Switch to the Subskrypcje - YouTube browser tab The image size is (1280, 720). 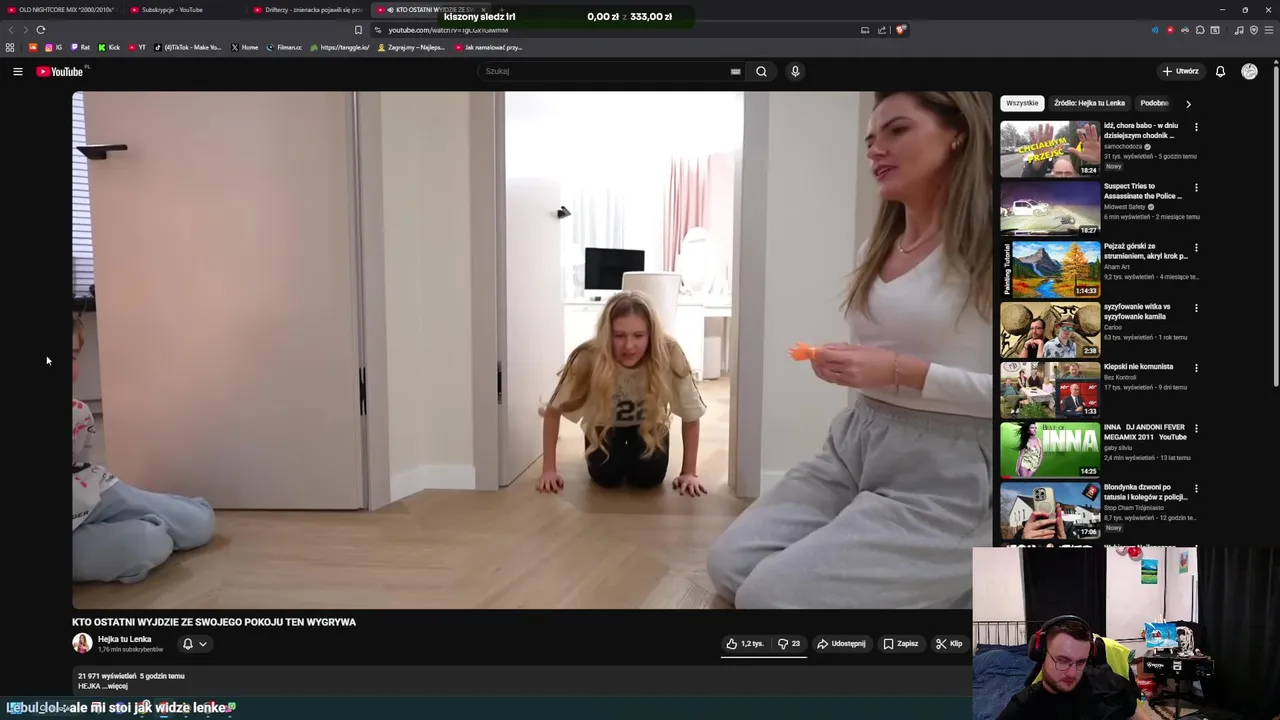(185, 9)
